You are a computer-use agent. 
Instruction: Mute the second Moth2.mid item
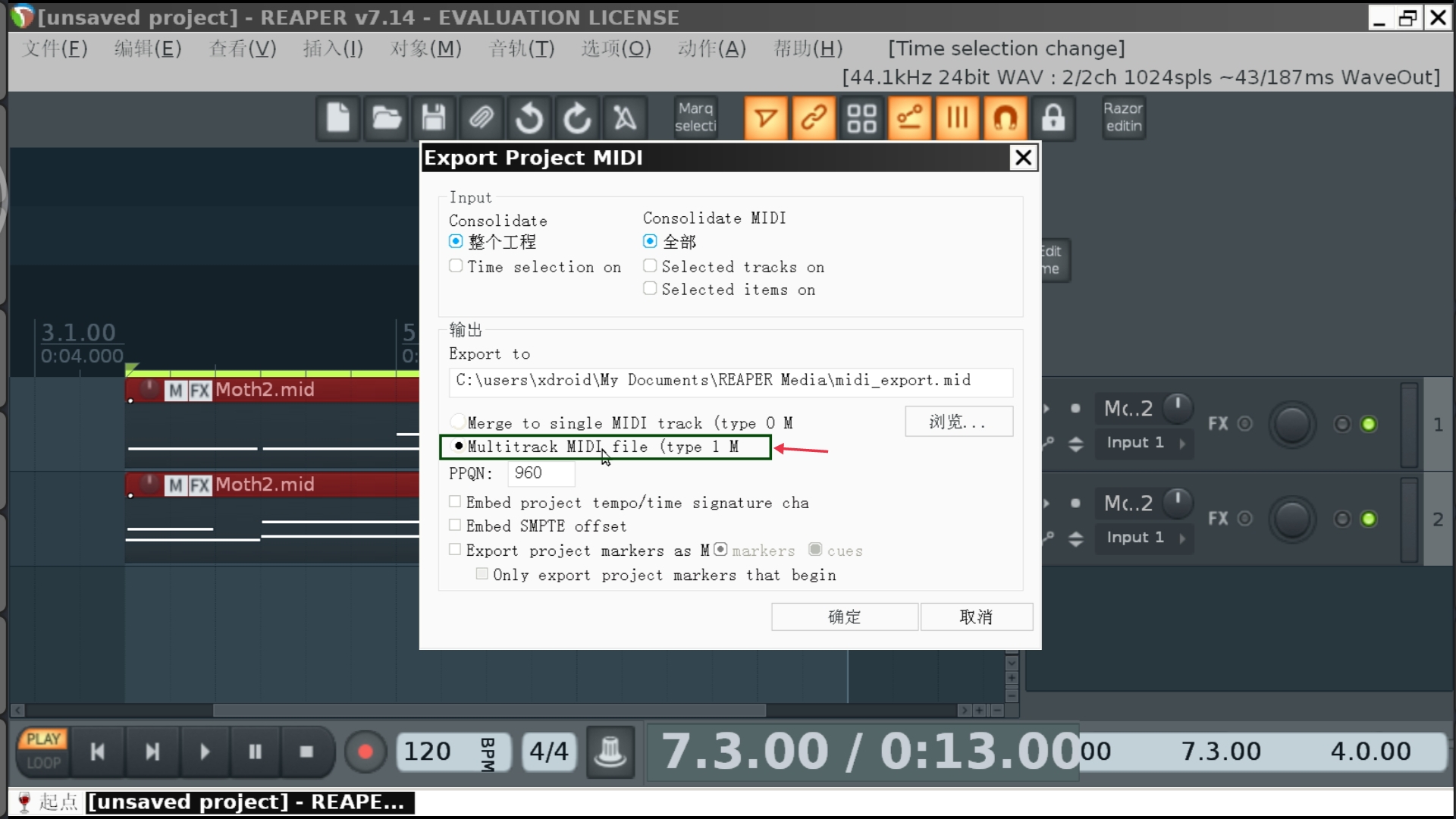(x=176, y=485)
